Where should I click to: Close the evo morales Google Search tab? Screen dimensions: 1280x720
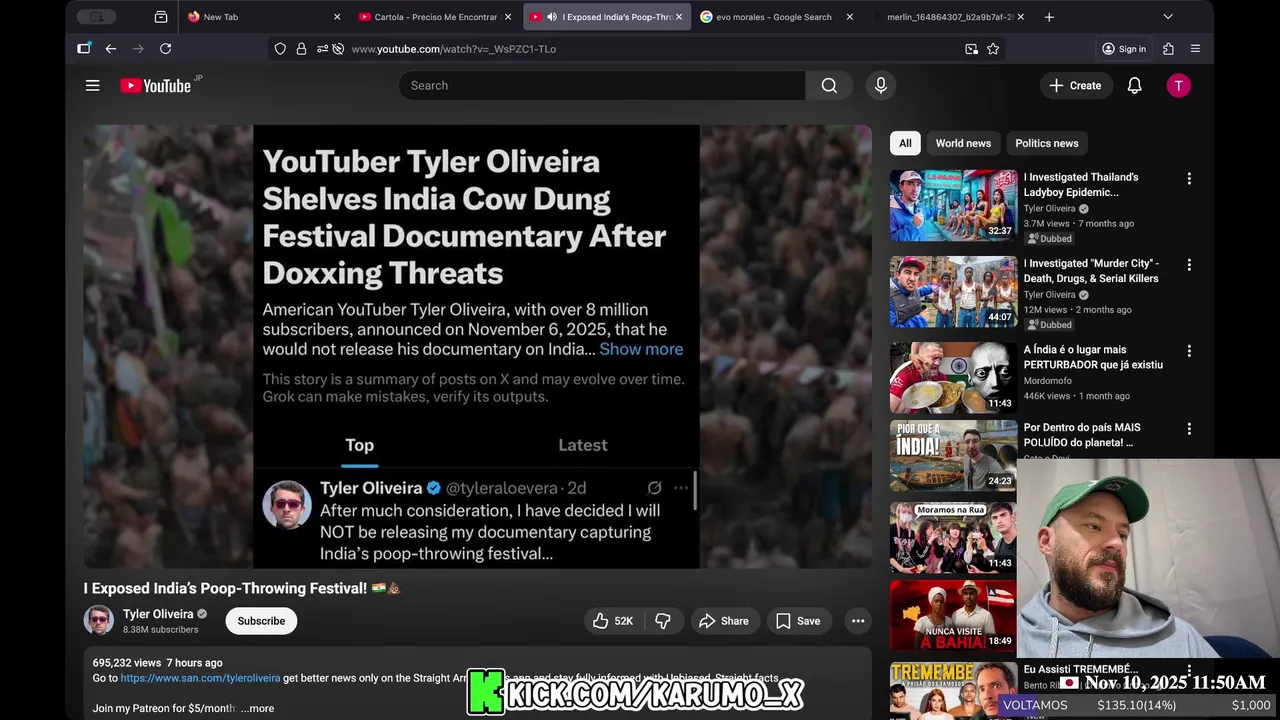point(850,17)
